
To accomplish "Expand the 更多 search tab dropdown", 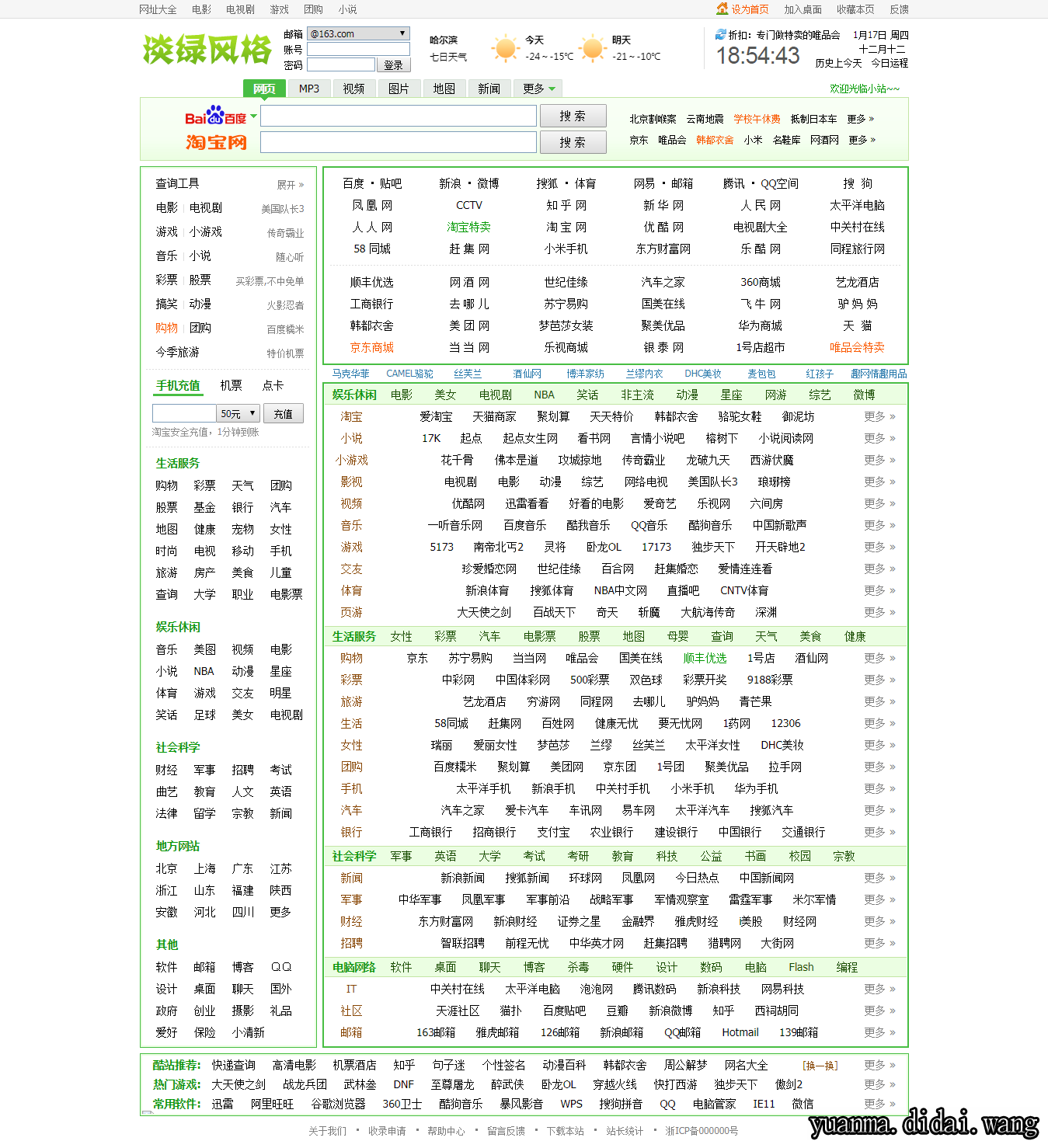I will [539, 89].
